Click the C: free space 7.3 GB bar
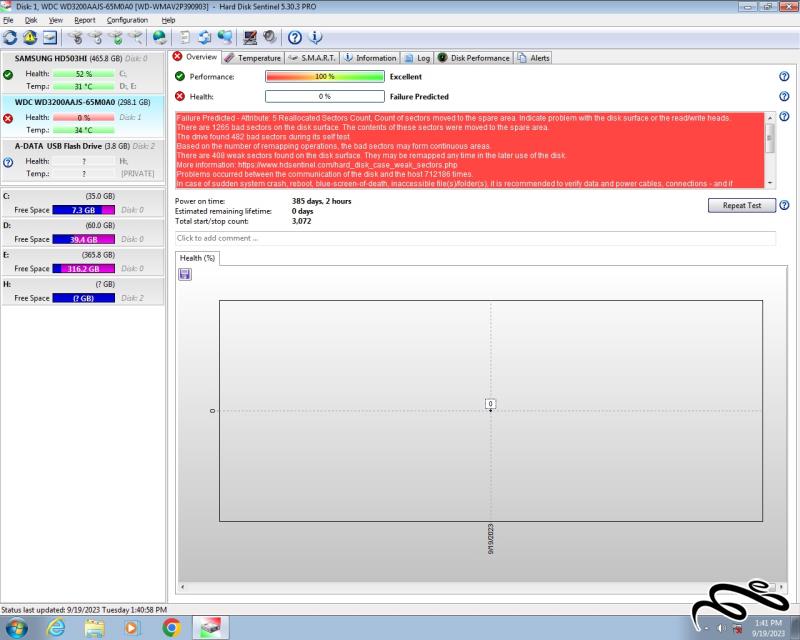The height and width of the screenshot is (640, 800). click(x=84, y=210)
